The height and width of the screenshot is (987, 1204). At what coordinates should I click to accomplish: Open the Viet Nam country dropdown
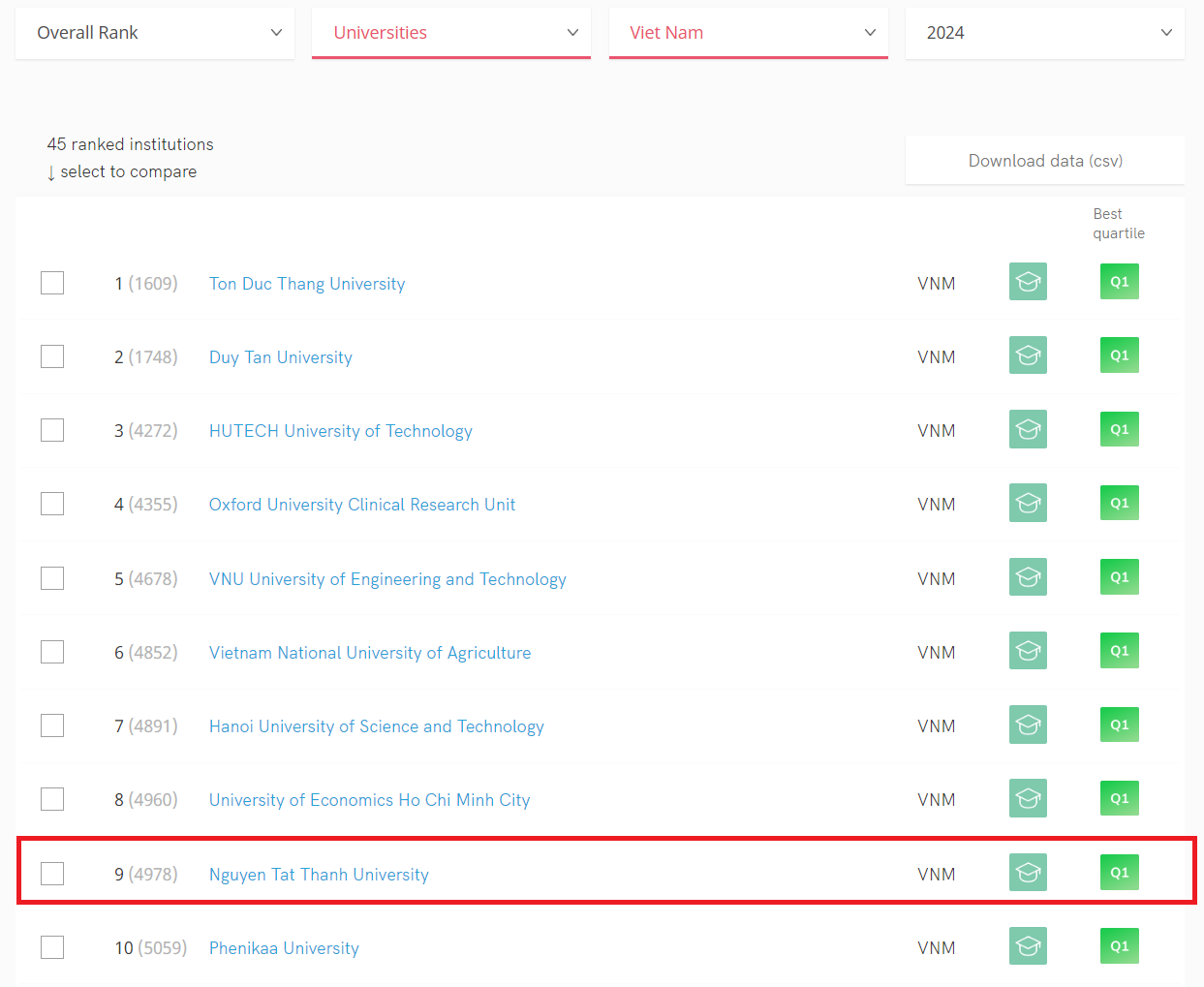click(748, 33)
